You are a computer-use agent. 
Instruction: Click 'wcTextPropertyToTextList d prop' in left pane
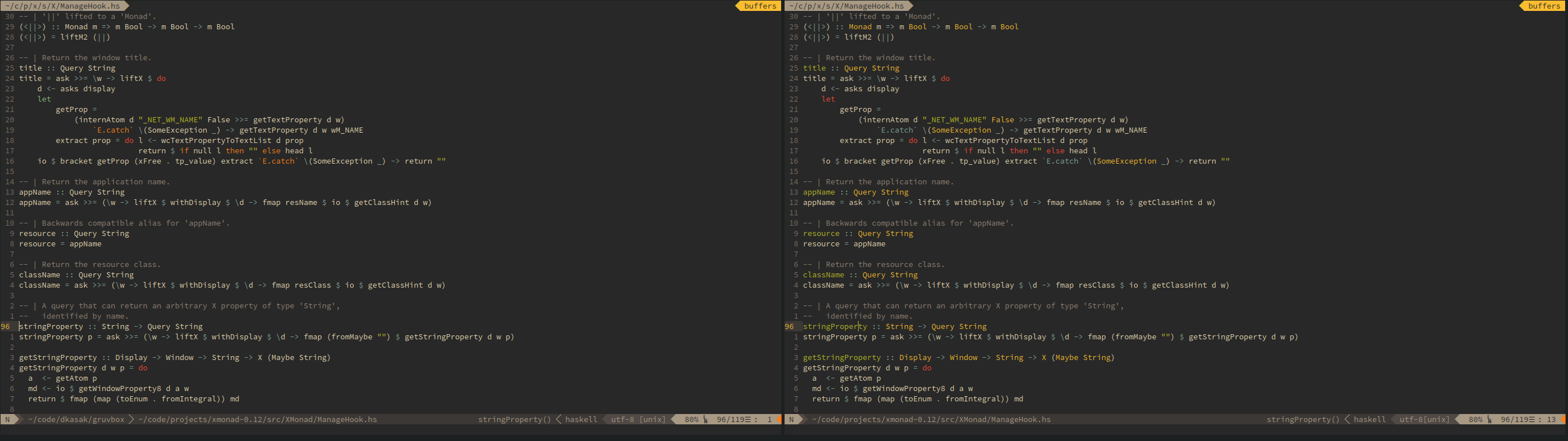[232, 140]
